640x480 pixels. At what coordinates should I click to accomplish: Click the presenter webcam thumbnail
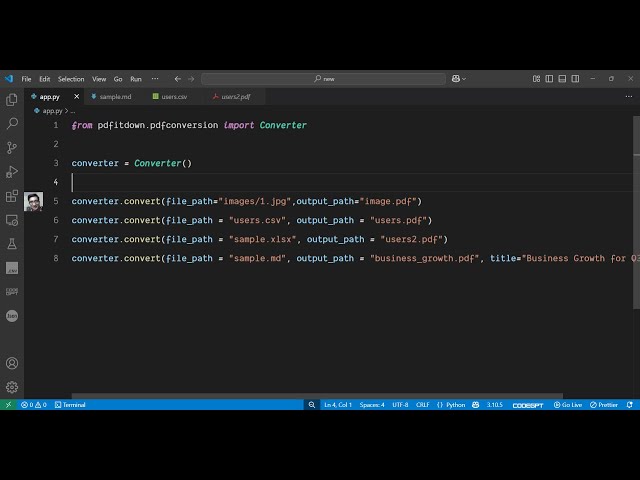coord(33,202)
